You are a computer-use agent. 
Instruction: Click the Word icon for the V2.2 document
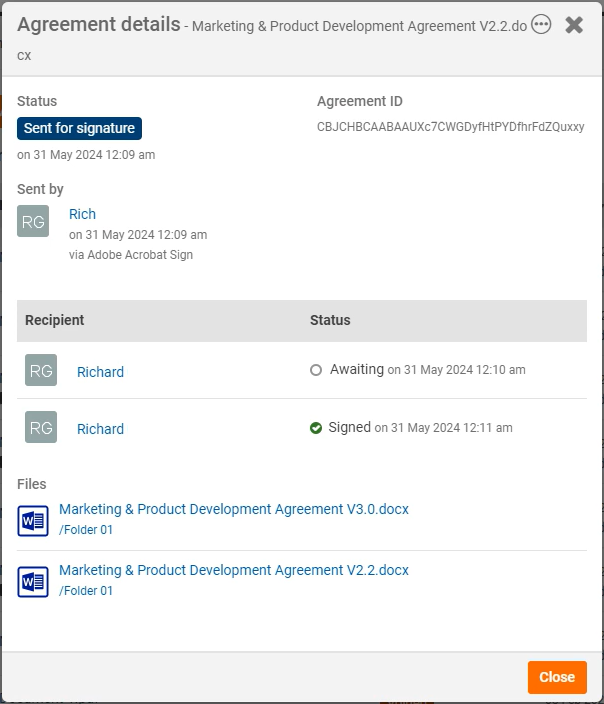pos(33,582)
